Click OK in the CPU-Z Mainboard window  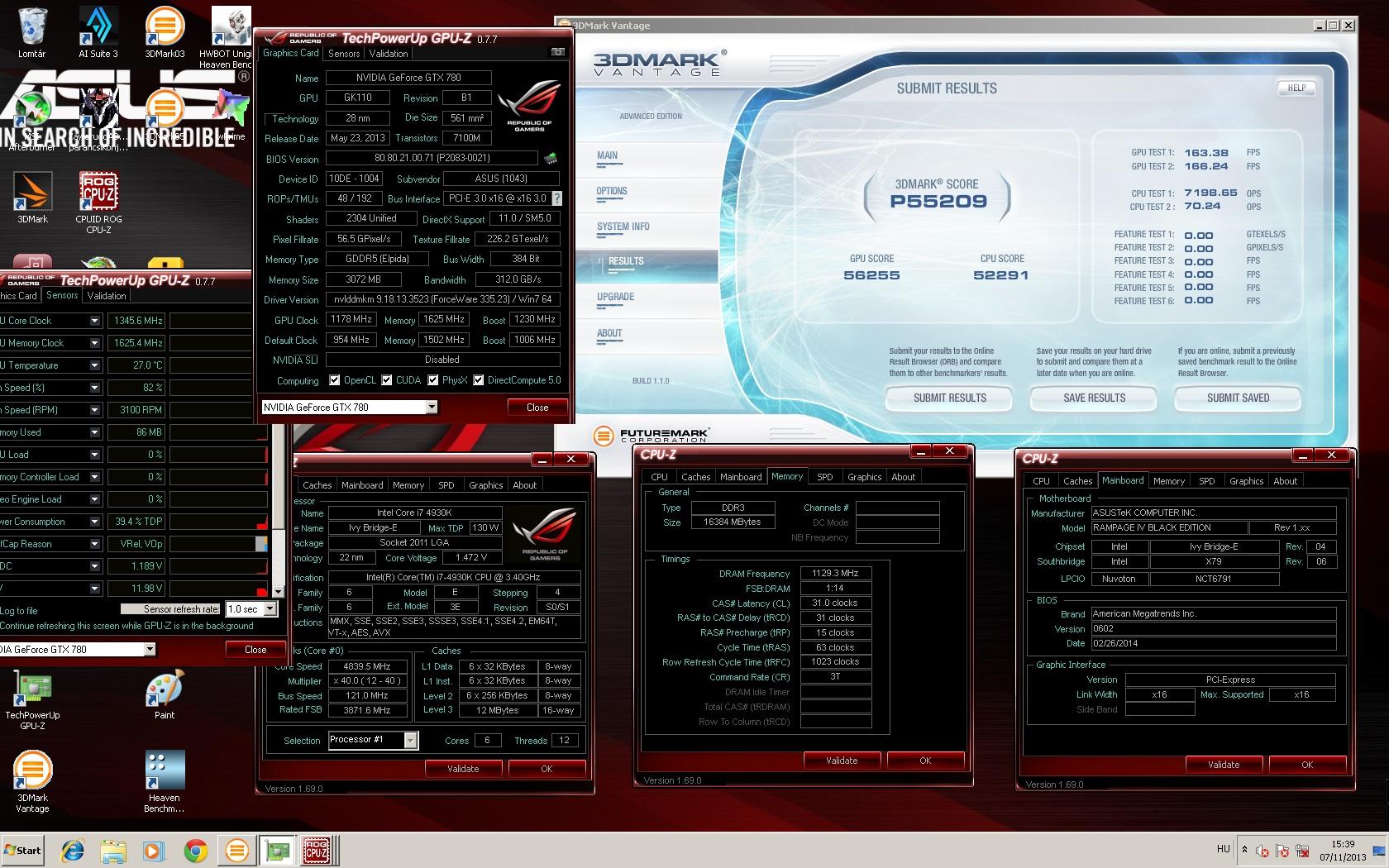(x=1307, y=765)
